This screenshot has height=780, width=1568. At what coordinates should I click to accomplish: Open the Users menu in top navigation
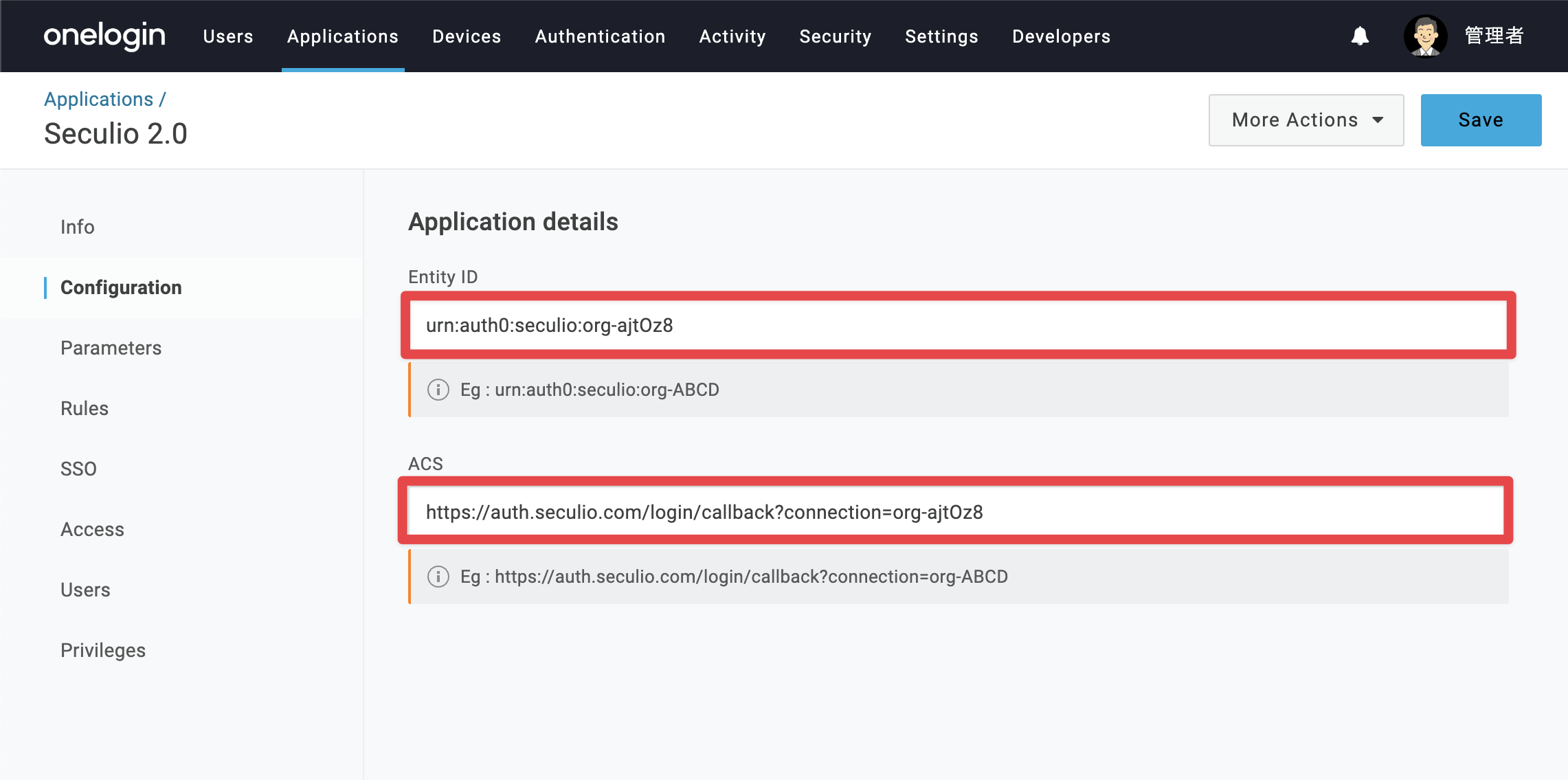[x=228, y=36]
